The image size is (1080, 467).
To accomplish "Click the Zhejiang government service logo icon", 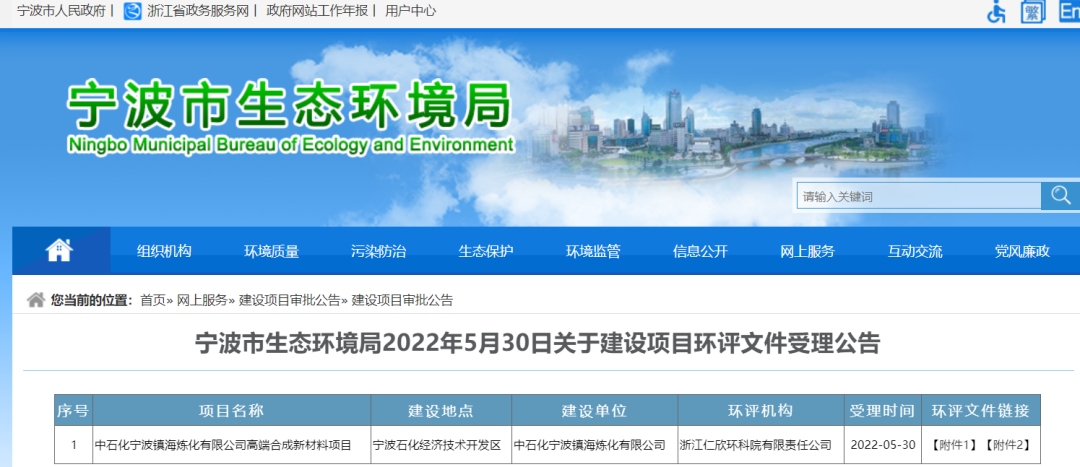I will click(132, 12).
